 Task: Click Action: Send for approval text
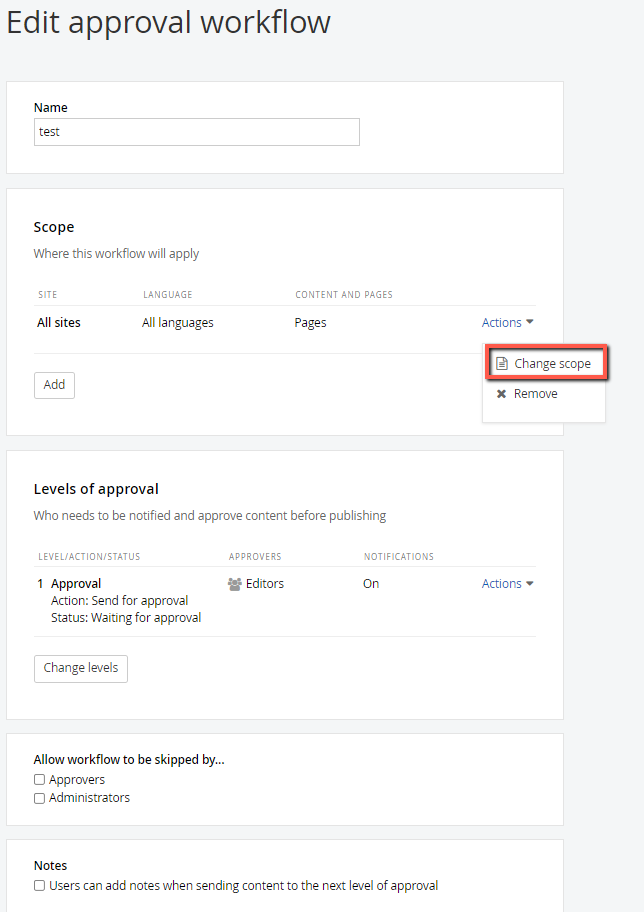click(119, 600)
